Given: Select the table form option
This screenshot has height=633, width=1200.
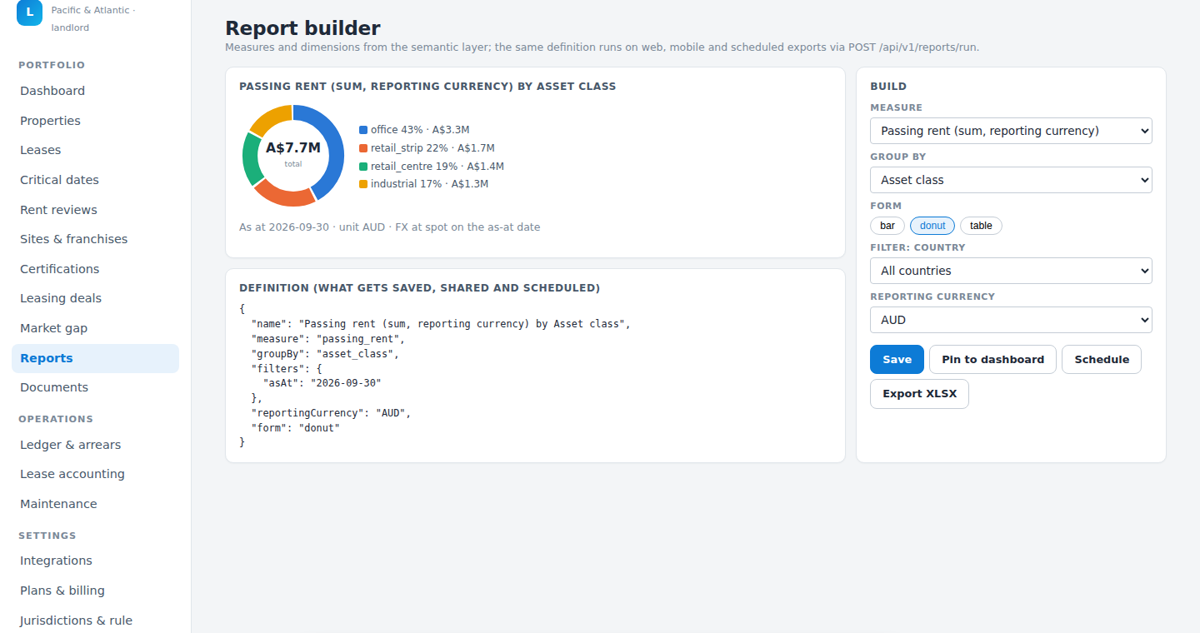Looking at the screenshot, I should point(981,226).
